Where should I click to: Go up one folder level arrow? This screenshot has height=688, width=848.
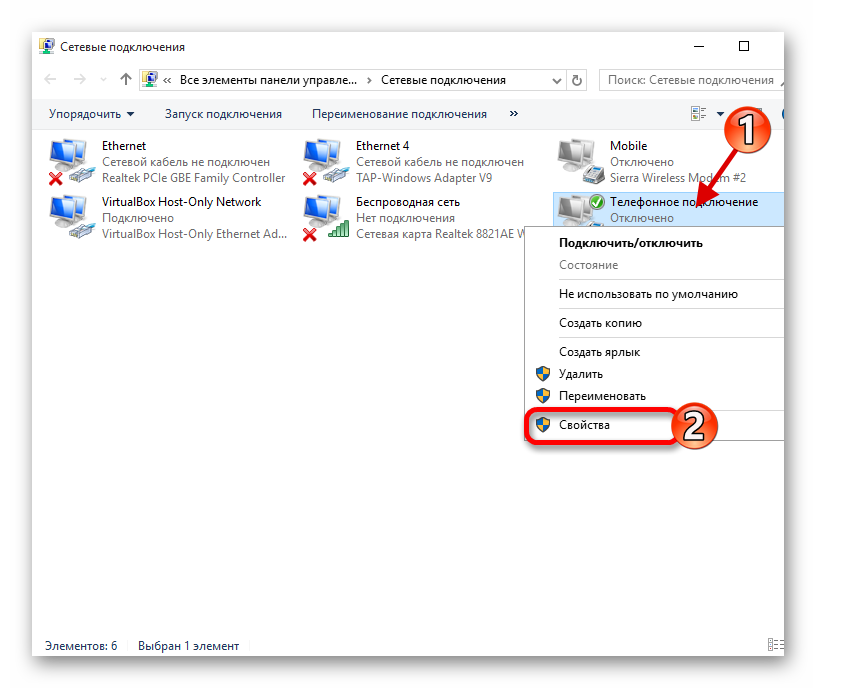[x=125, y=80]
